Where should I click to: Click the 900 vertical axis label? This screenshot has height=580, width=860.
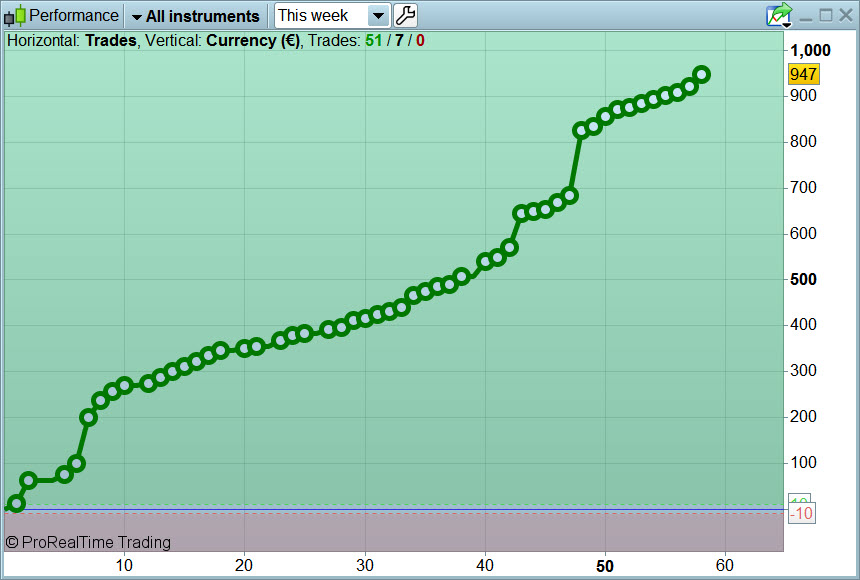(x=803, y=95)
